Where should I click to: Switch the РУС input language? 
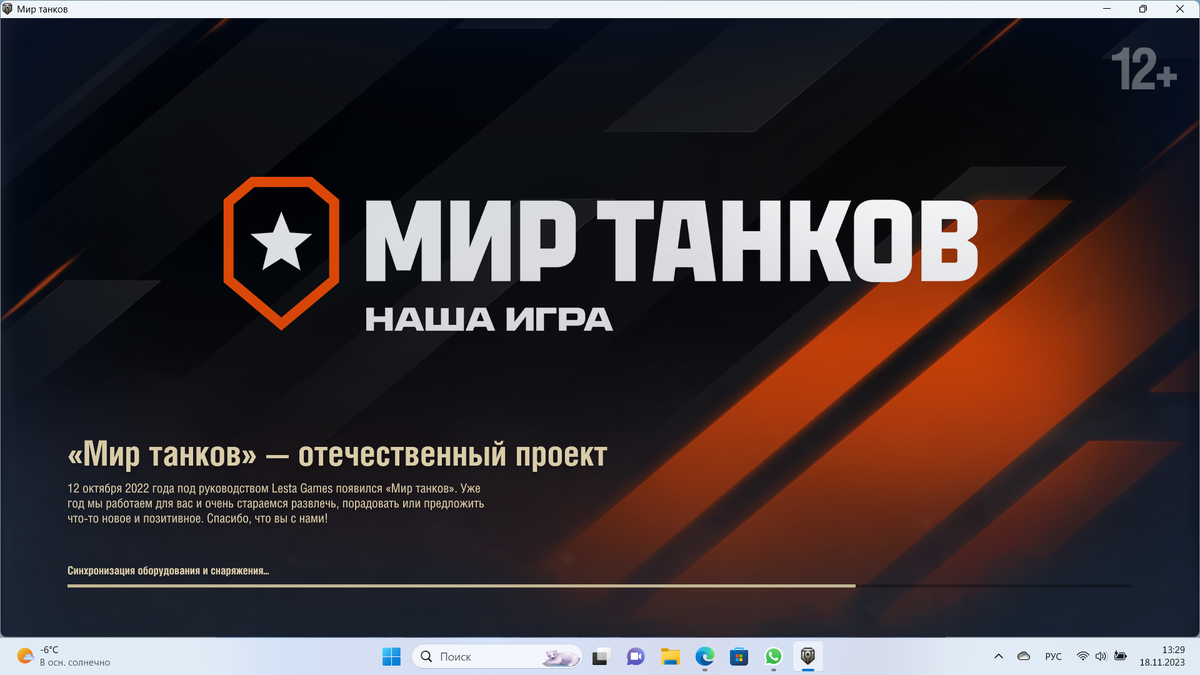click(x=1053, y=657)
